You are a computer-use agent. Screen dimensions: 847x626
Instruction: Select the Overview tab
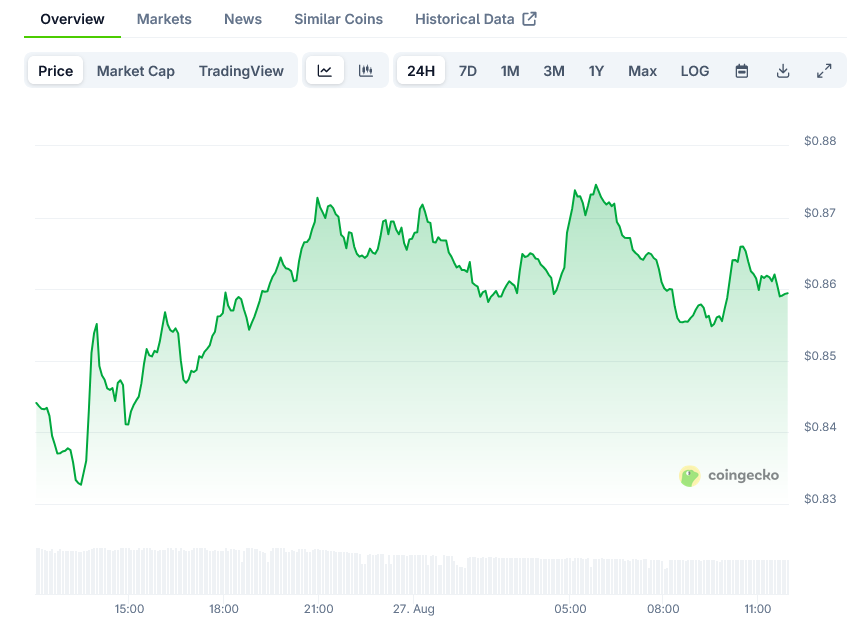pyautogui.click(x=72, y=19)
